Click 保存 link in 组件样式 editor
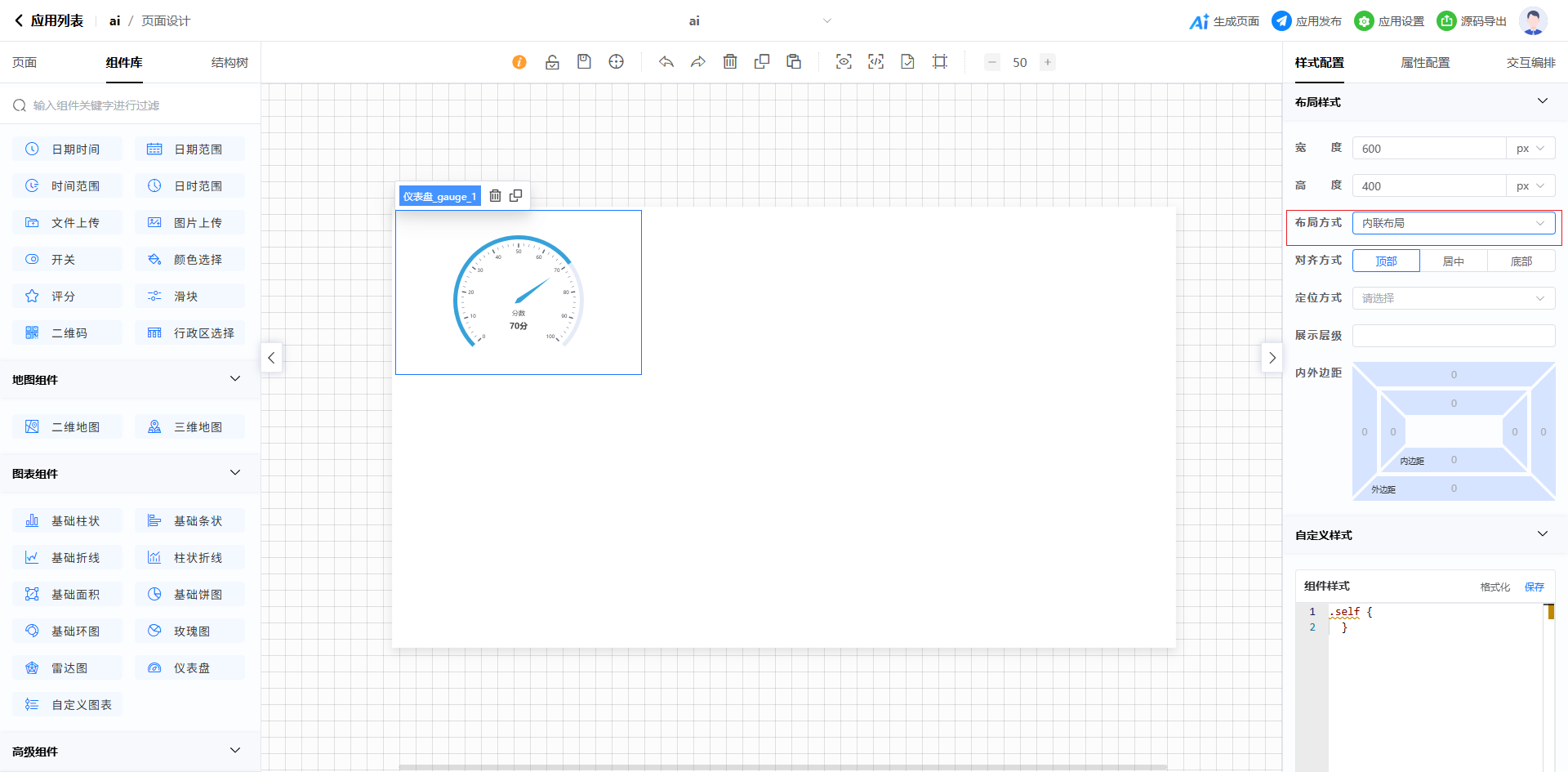Viewport: 1568px width, 772px height. pos(1535,587)
